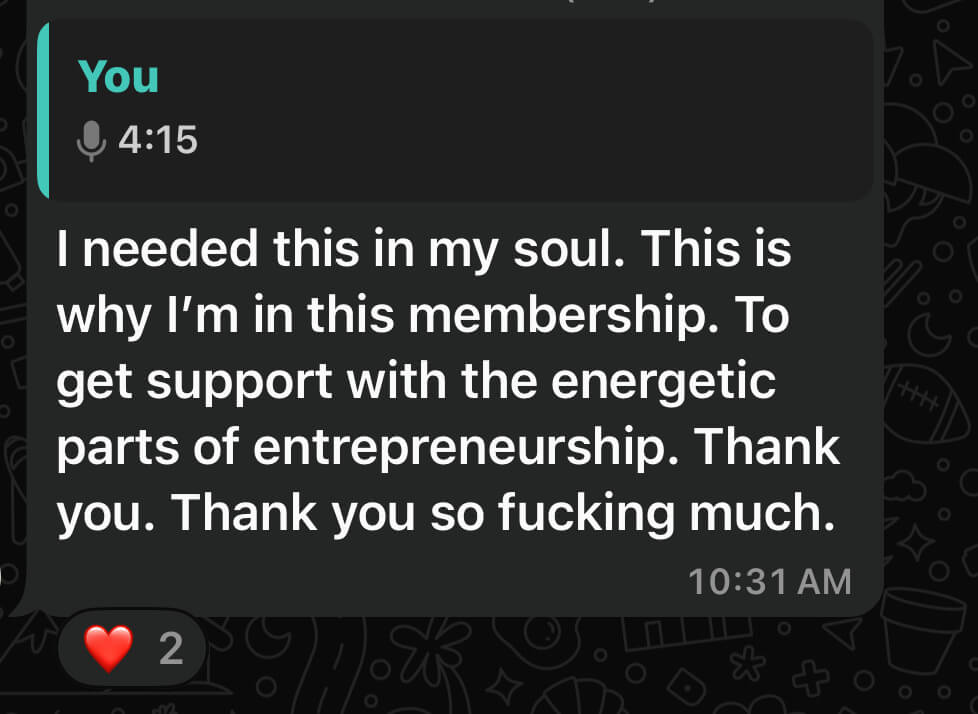Image resolution: width=978 pixels, height=714 pixels.
Task: Click the teal bar on quoted reply
Action: coord(42,110)
